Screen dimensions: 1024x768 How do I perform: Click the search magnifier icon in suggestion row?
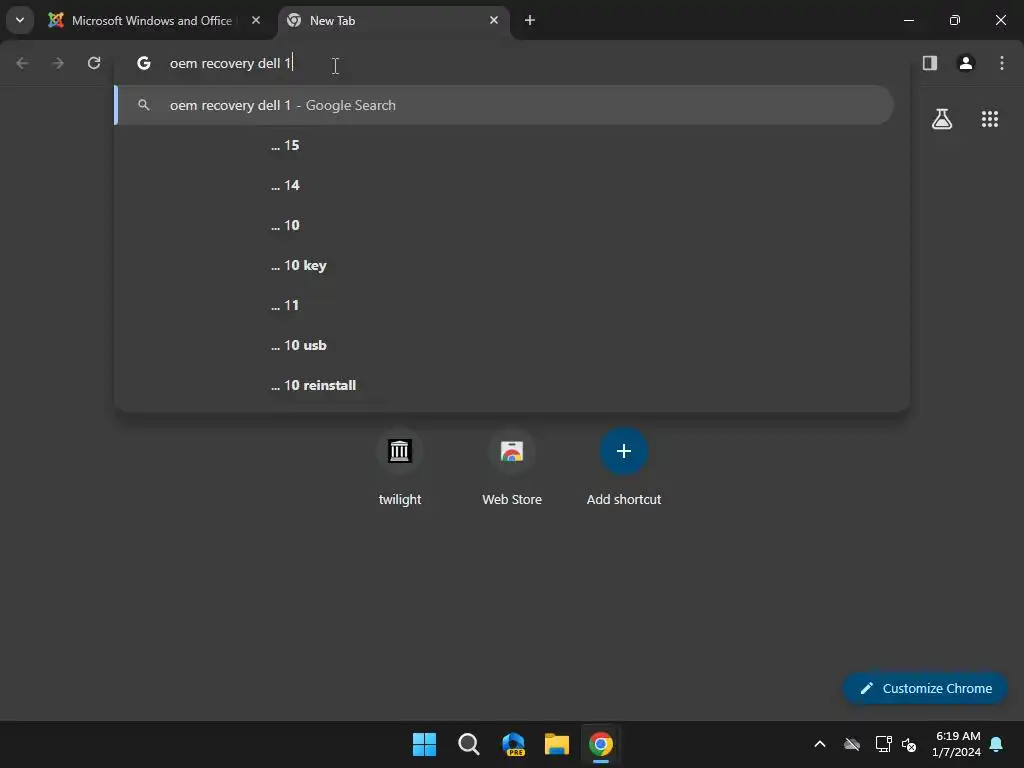(144, 105)
